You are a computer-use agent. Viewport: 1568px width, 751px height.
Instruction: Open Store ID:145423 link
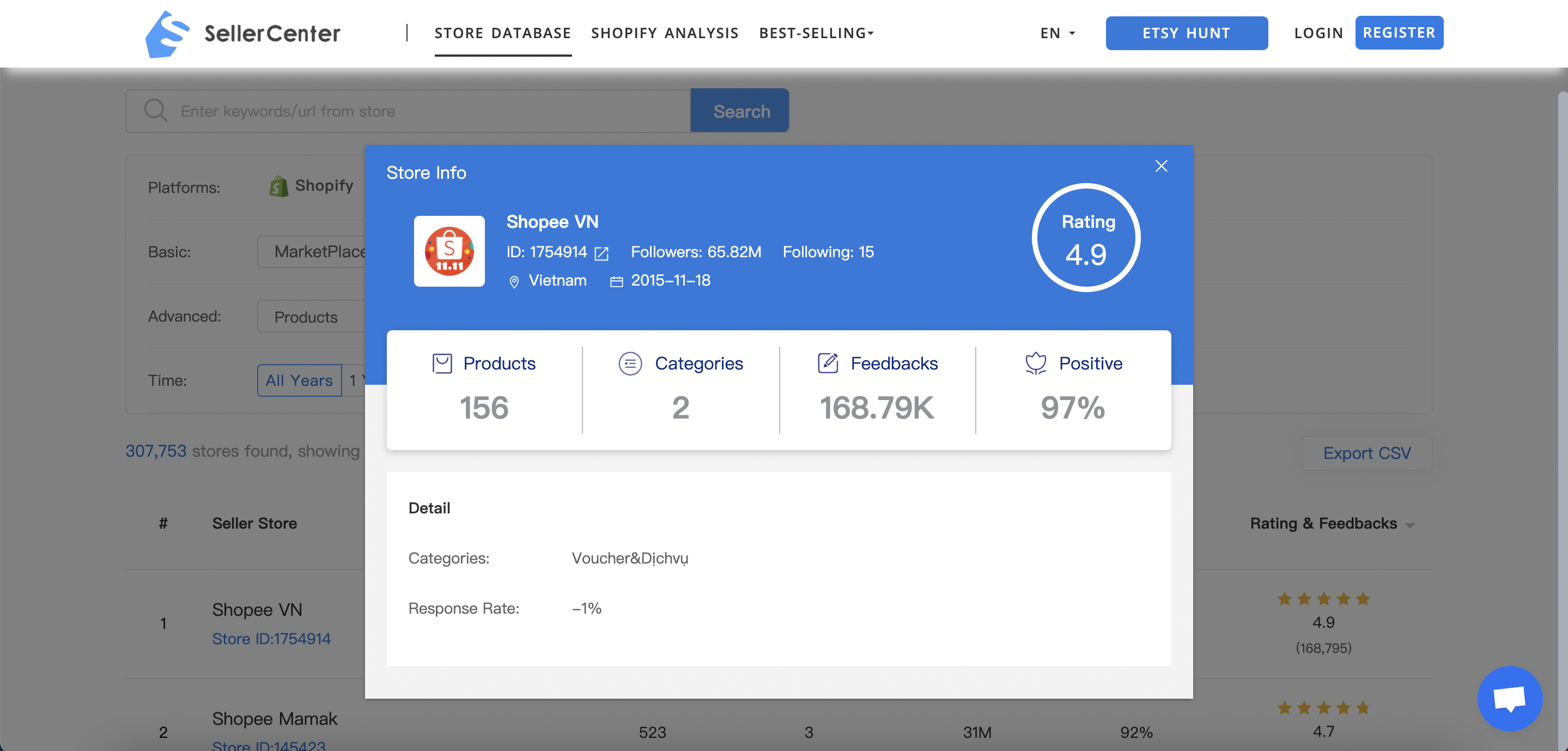click(x=269, y=746)
